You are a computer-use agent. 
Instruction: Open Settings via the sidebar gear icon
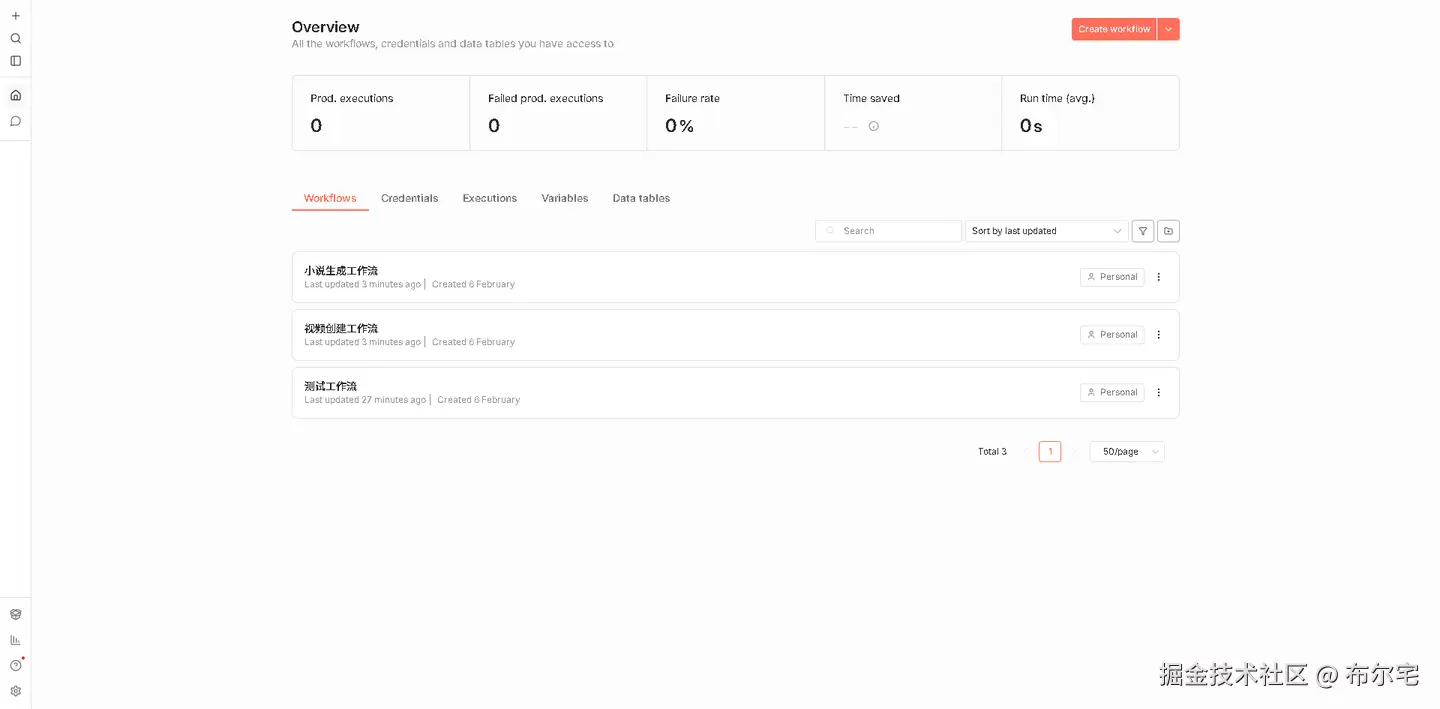coord(15,691)
